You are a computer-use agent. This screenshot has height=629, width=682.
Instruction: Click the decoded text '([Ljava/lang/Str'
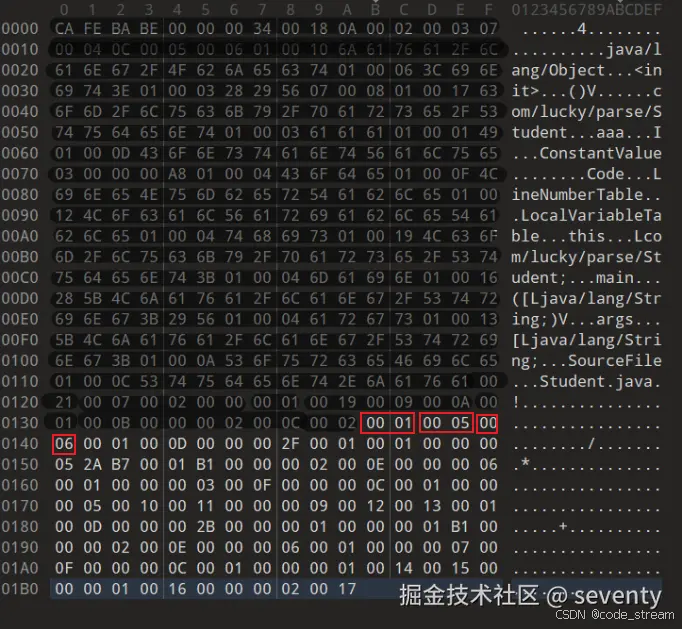[x=587, y=298]
